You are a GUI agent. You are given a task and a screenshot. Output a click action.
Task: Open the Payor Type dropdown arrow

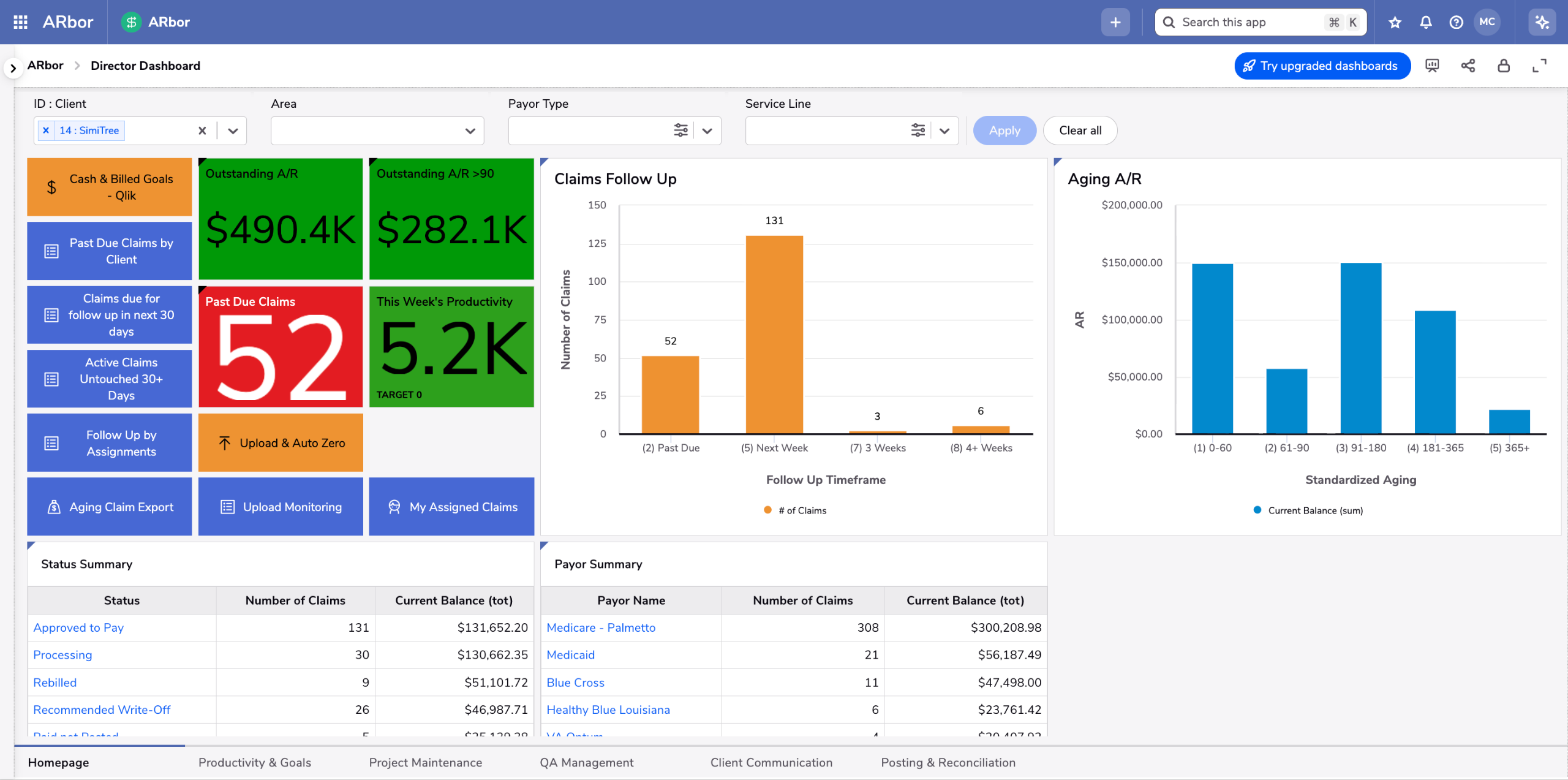pos(707,131)
